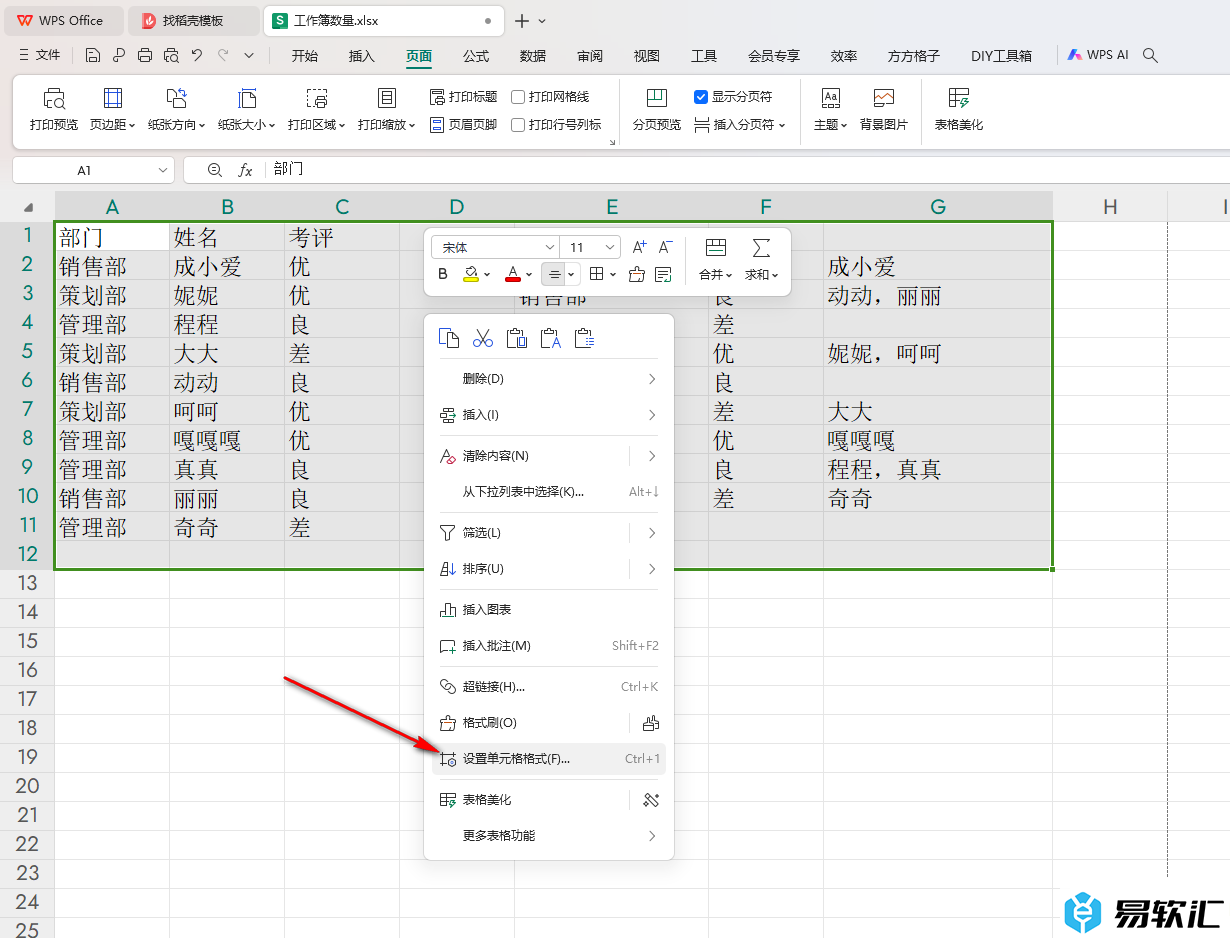Switch to the Home (开始) ribbon tab
1230x938 pixels.
point(305,56)
